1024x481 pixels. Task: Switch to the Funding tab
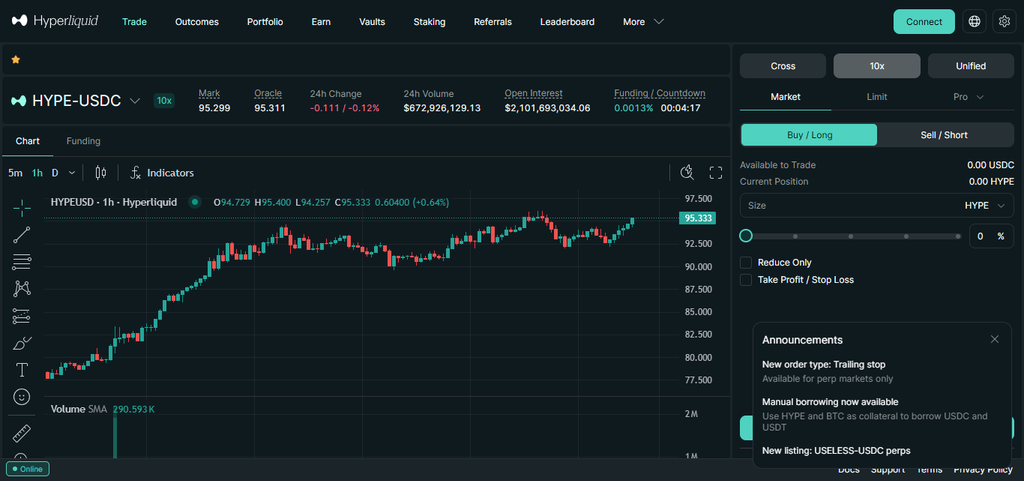click(84, 141)
